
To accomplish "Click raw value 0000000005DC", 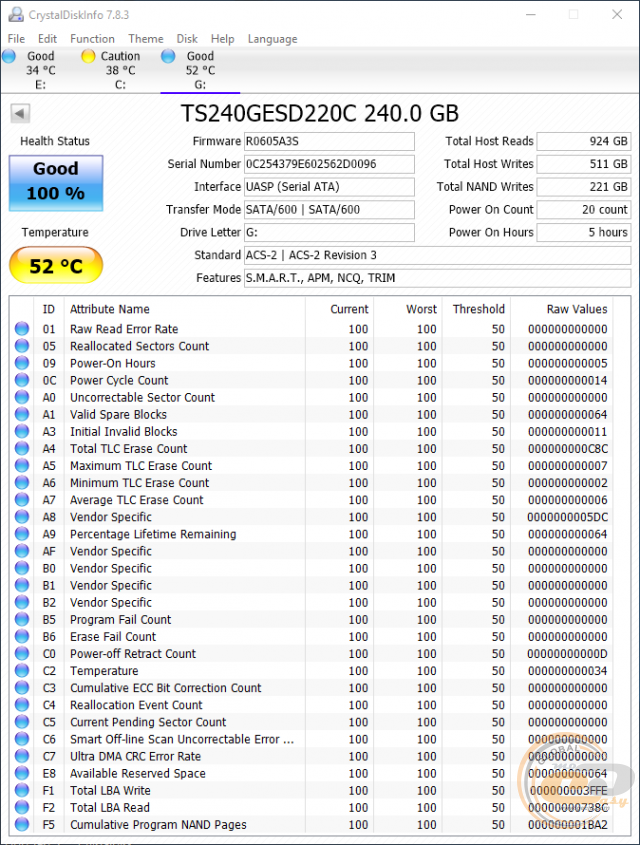I will point(568,517).
